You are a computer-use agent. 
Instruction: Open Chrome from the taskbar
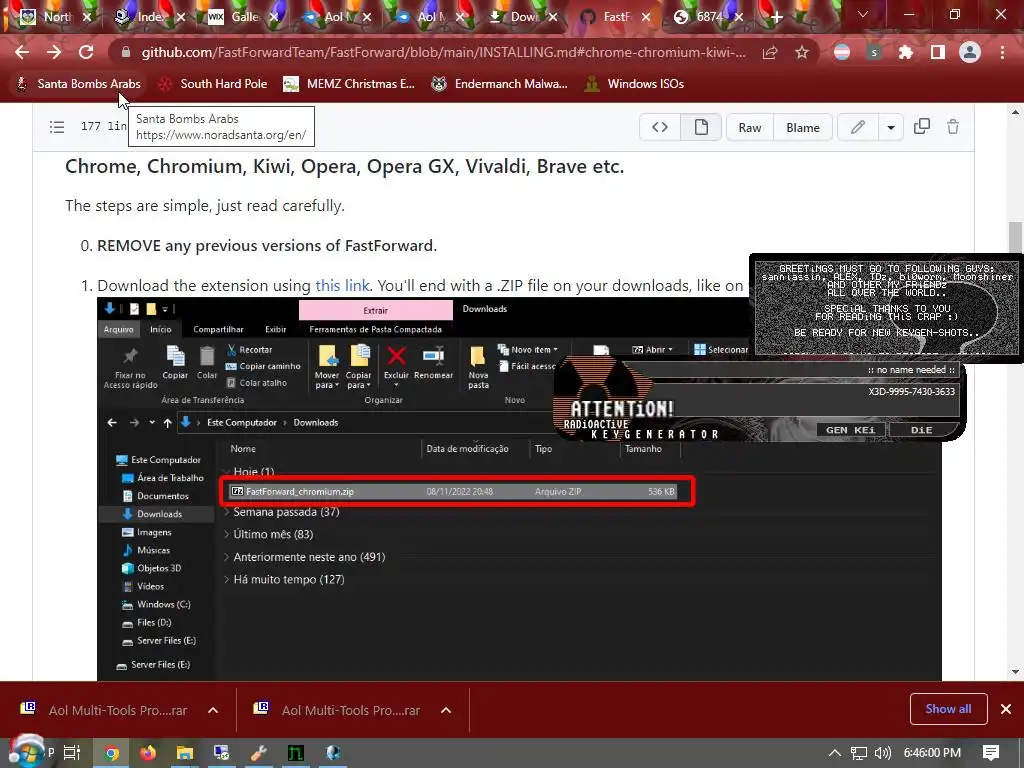click(x=112, y=753)
